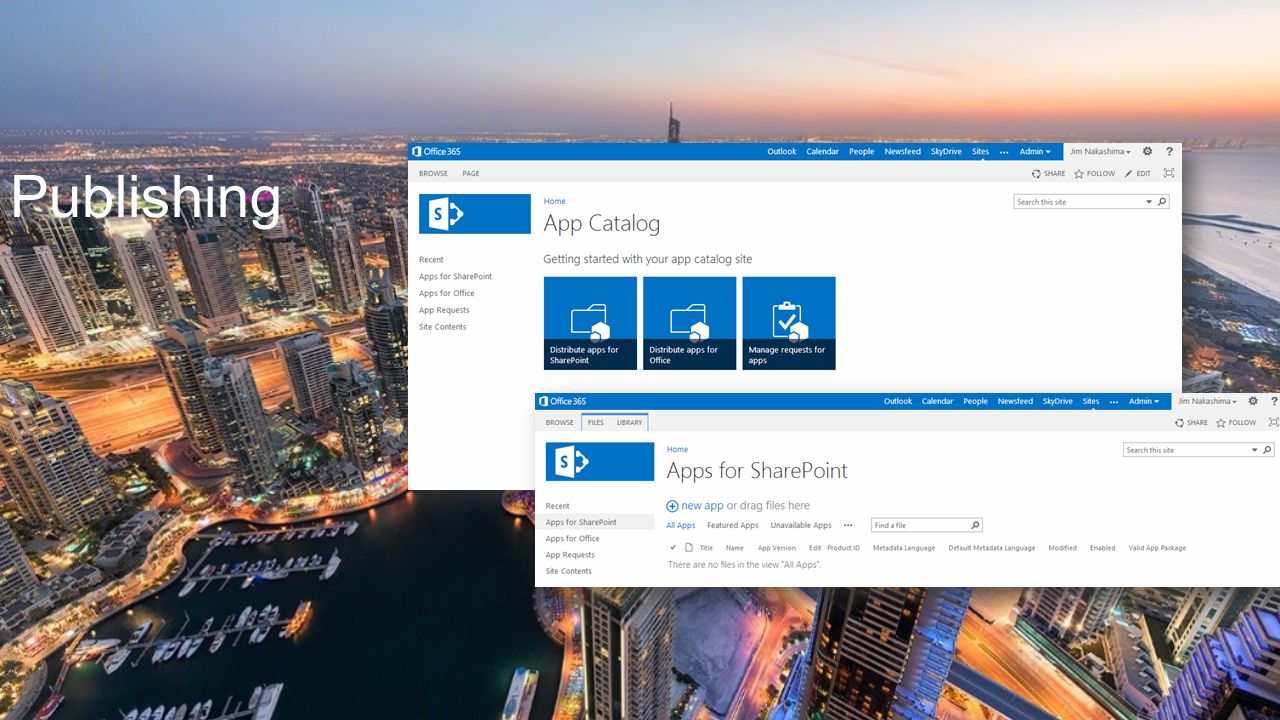Open App Requests in Apps for SharePoint sidebar
The image size is (1280, 720).
pos(570,555)
